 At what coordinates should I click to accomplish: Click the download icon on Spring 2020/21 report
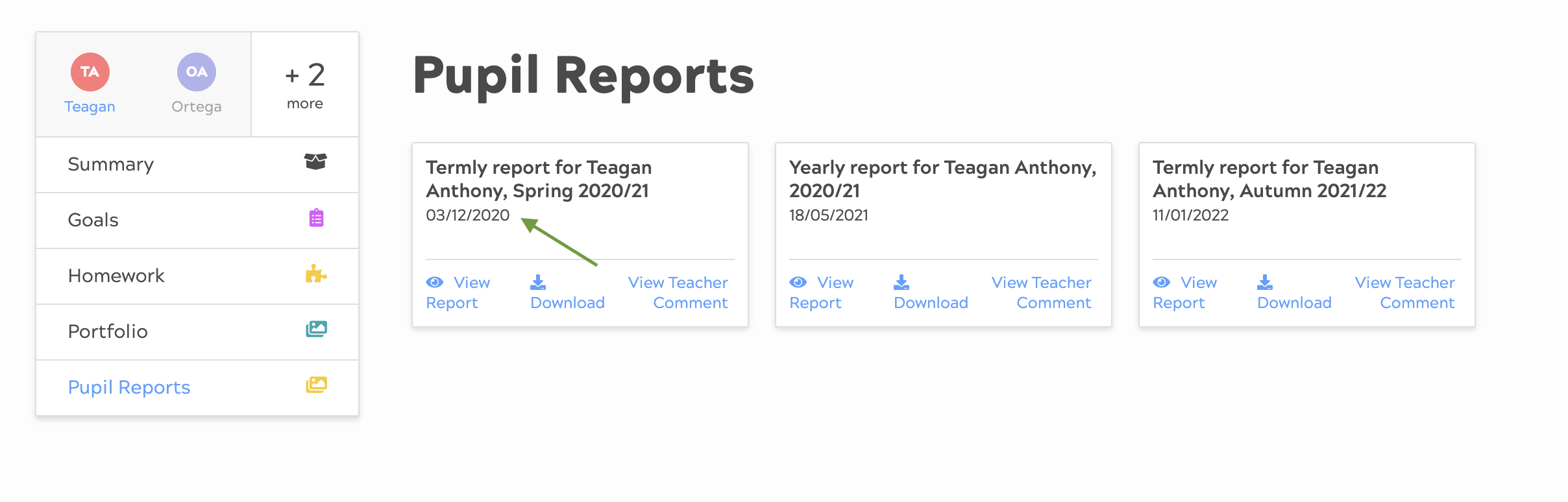point(538,282)
